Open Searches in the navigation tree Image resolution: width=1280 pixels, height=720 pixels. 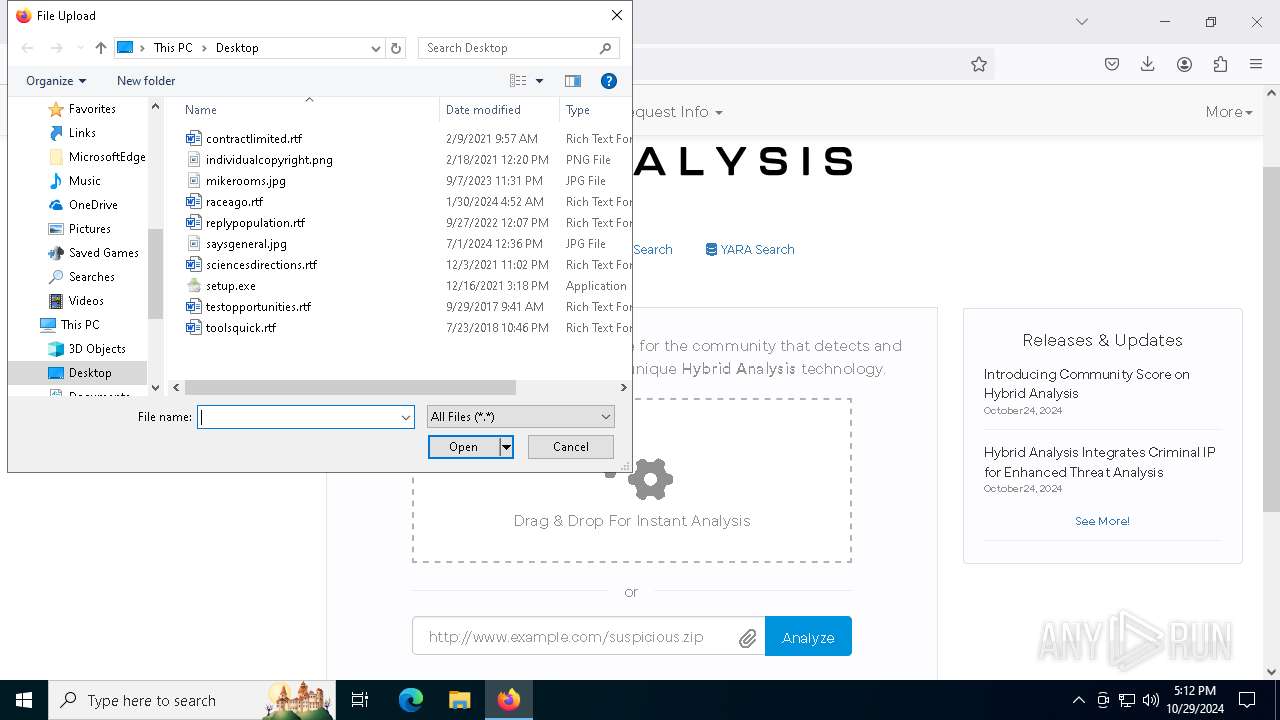coord(91,277)
